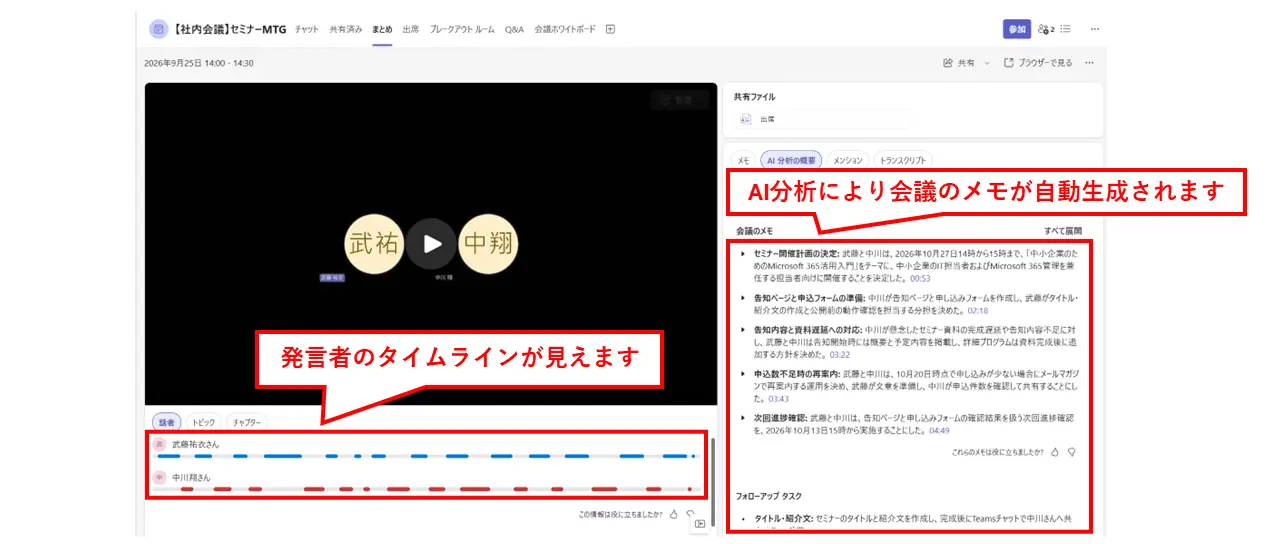Jump to timestamp 02:18
The image size is (1280, 544).
point(978,310)
